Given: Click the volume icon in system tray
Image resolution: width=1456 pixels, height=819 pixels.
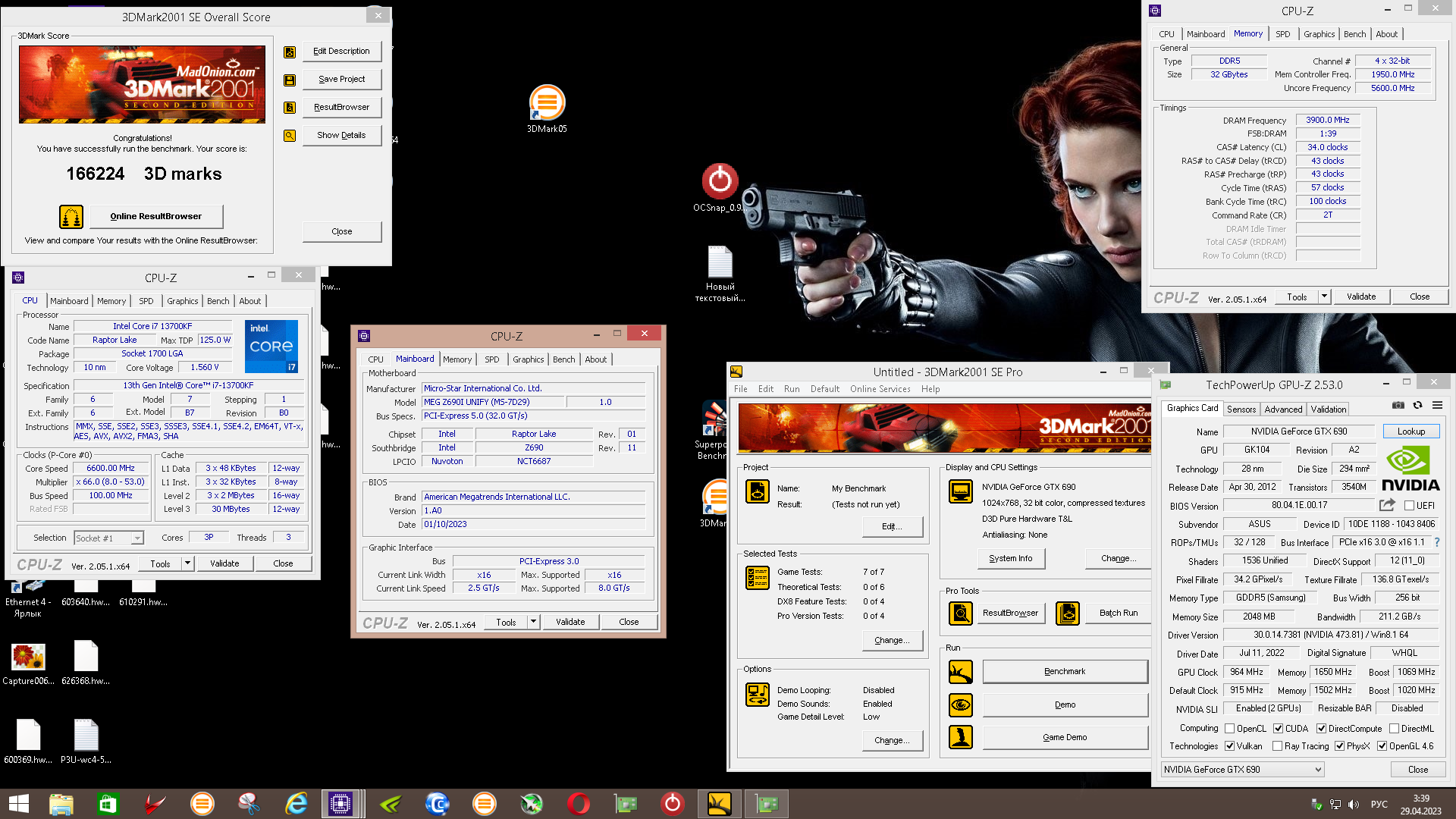Looking at the screenshot, I should (x=1354, y=805).
